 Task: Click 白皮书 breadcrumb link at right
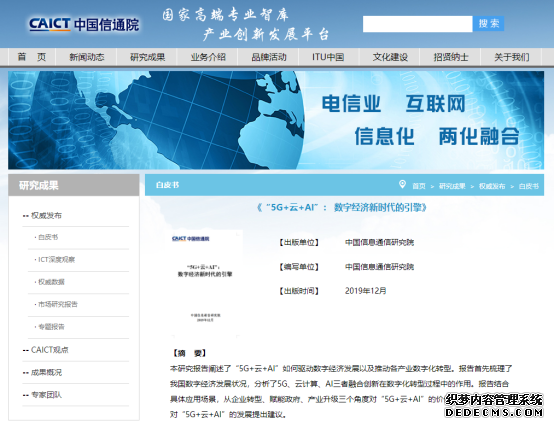pos(529,186)
